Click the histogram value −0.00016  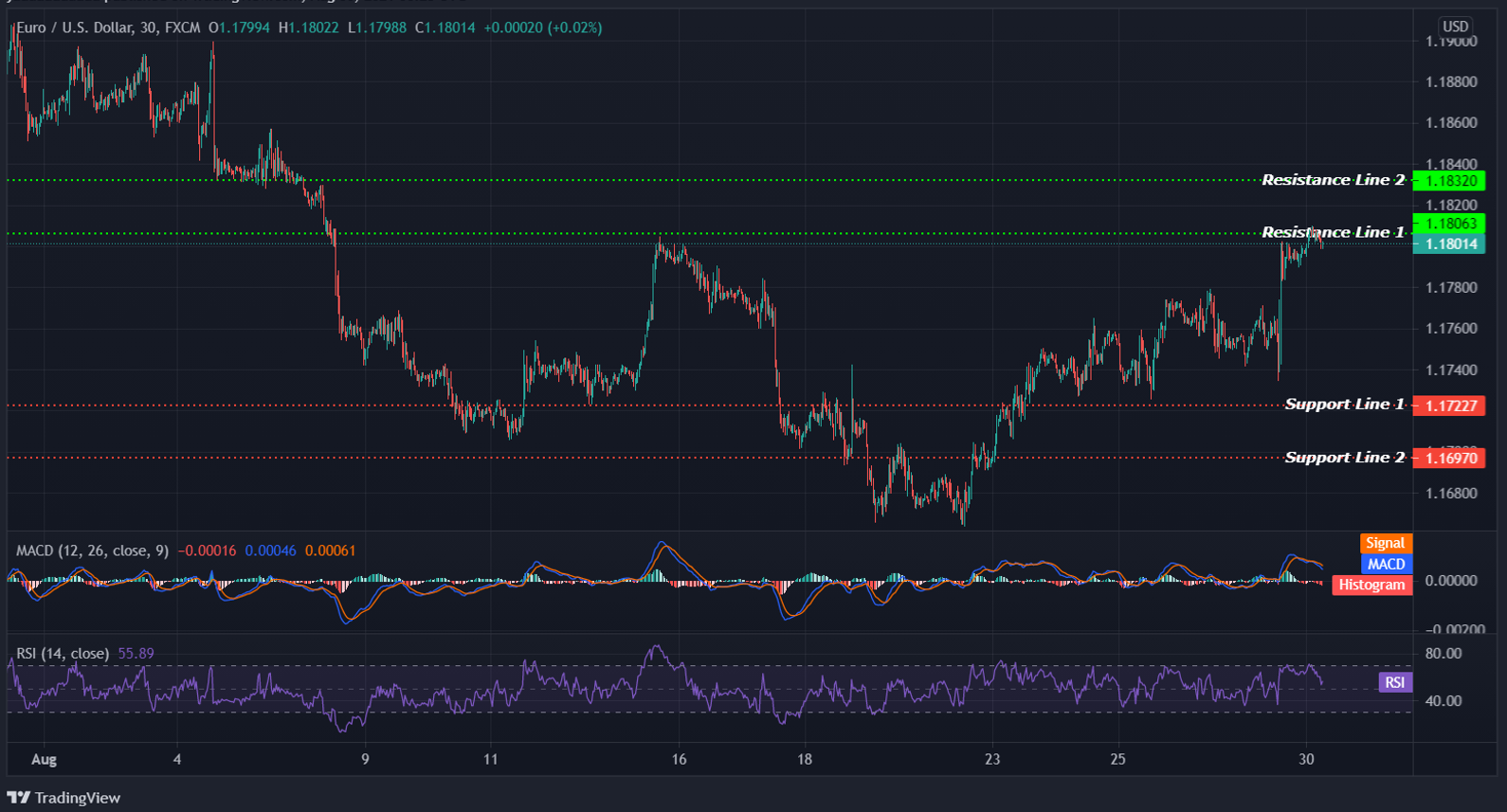pos(207,550)
